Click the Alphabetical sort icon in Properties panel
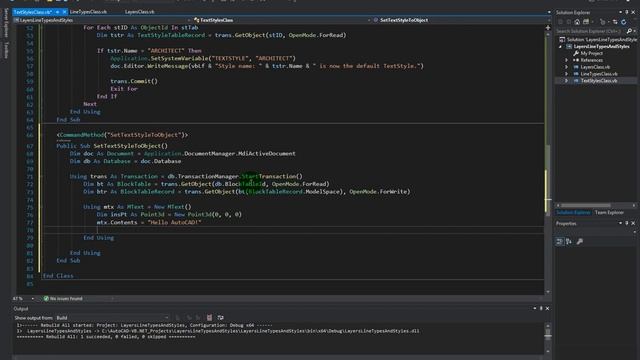 pyautogui.click(x=569, y=242)
